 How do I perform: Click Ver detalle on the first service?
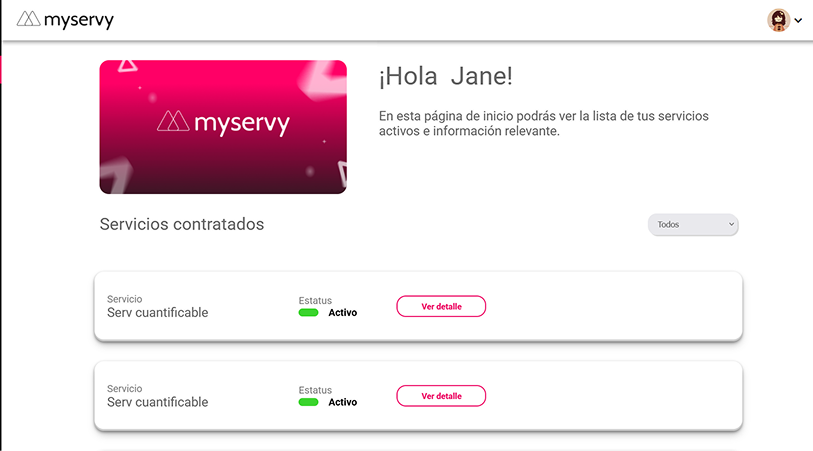pos(441,306)
